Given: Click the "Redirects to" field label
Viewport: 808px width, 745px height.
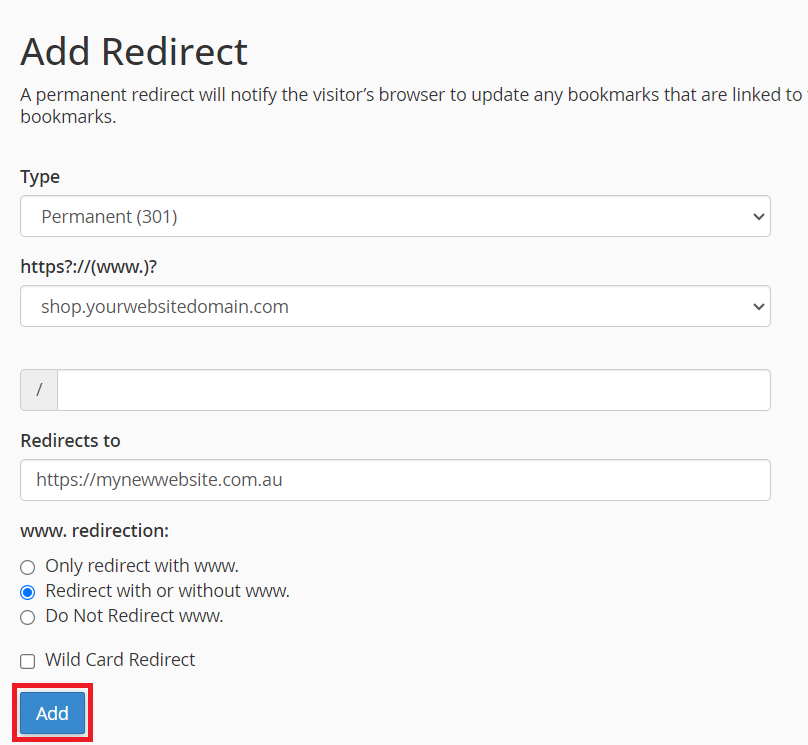Looking at the screenshot, I should [x=70, y=441].
